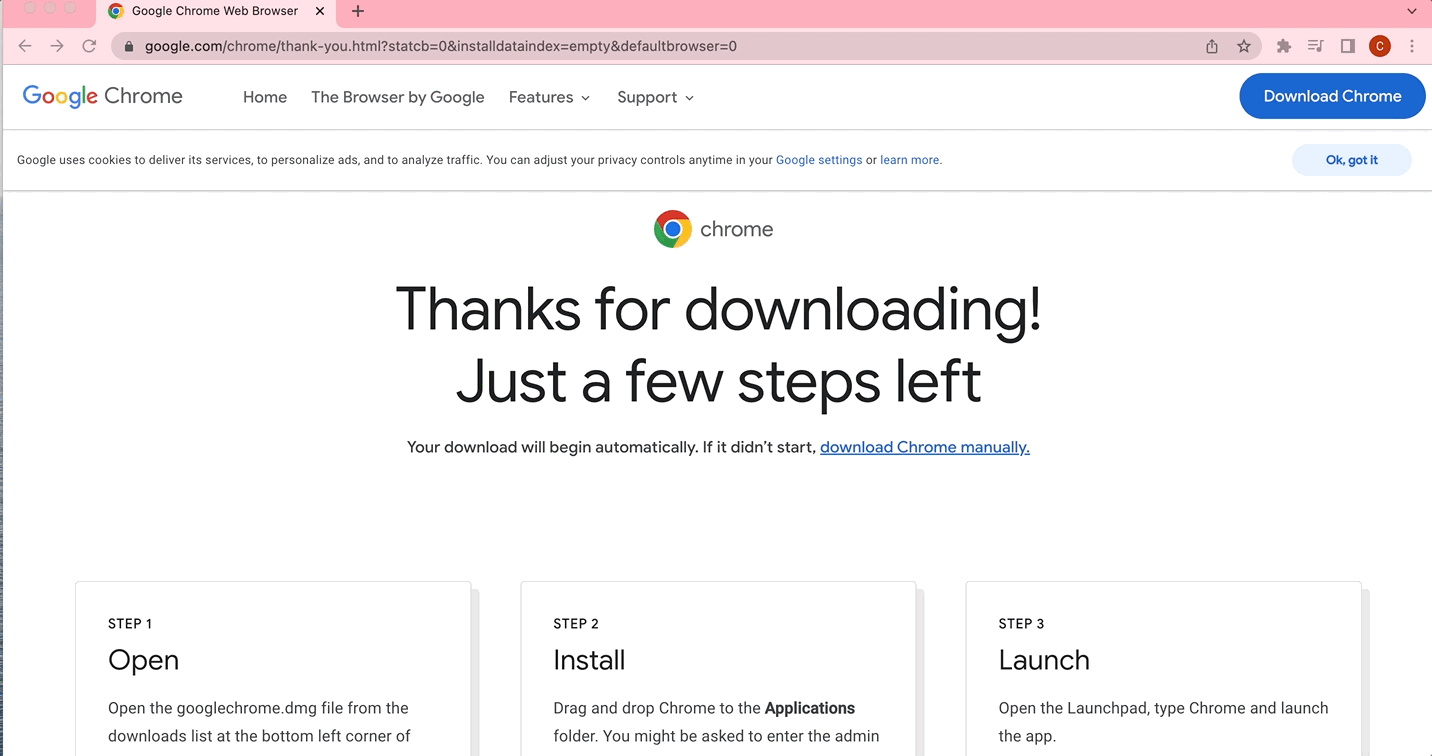Click the STEP 3 label

pyautogui.click(x=1021, y=624)
